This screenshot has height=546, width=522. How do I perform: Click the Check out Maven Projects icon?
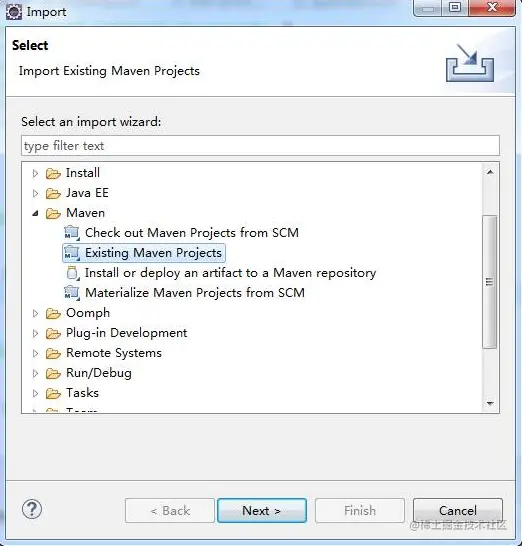72,233
